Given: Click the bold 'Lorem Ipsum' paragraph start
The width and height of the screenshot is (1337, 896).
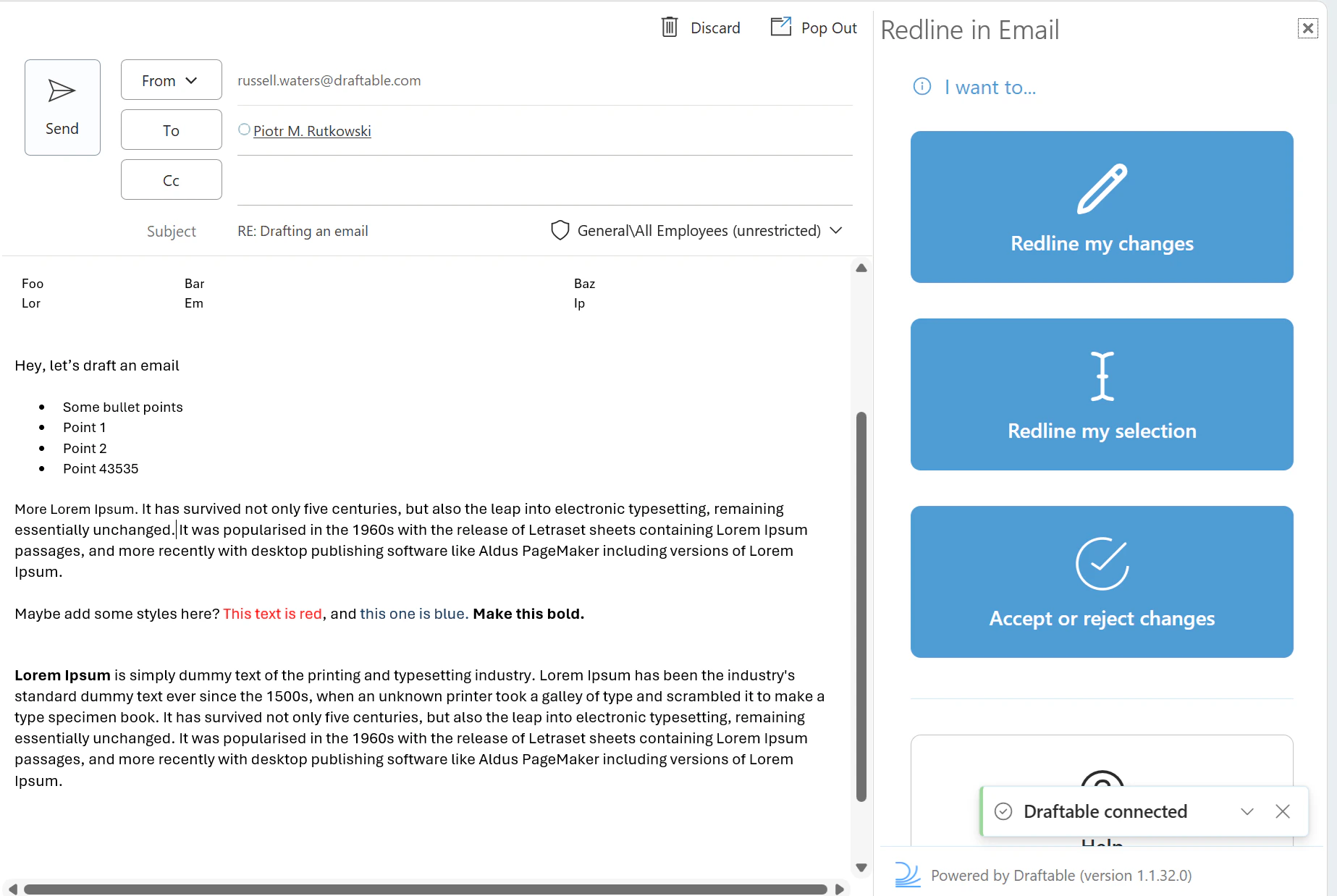Looking at the screenshot, I should 62,675.
